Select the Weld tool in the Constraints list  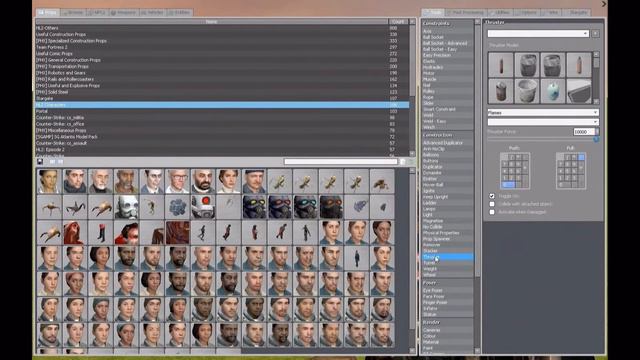tap(447, 115)
